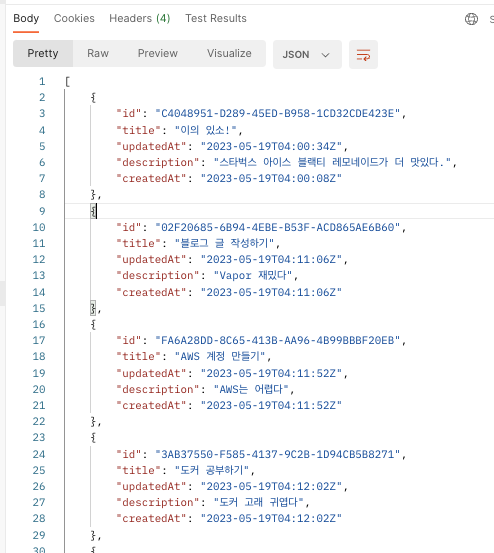Open the Test Results tab
Image resolution: width=494 pixels, height=553 pixels.
tap(216, 18)
